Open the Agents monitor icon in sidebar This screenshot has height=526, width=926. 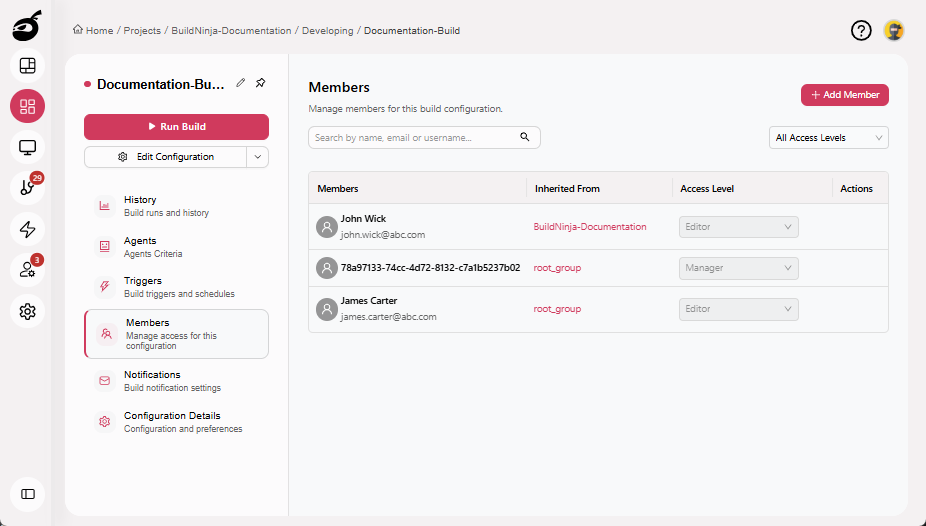(27, 147)
